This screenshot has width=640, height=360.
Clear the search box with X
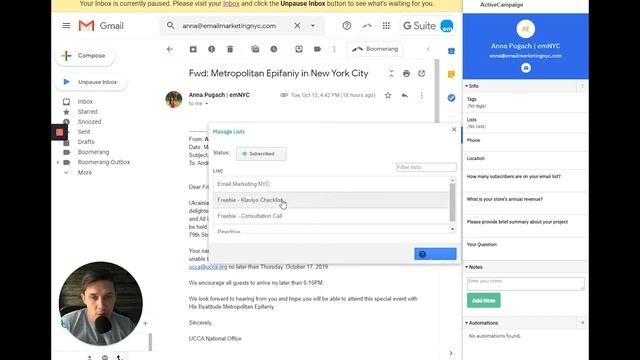point(297,26)
